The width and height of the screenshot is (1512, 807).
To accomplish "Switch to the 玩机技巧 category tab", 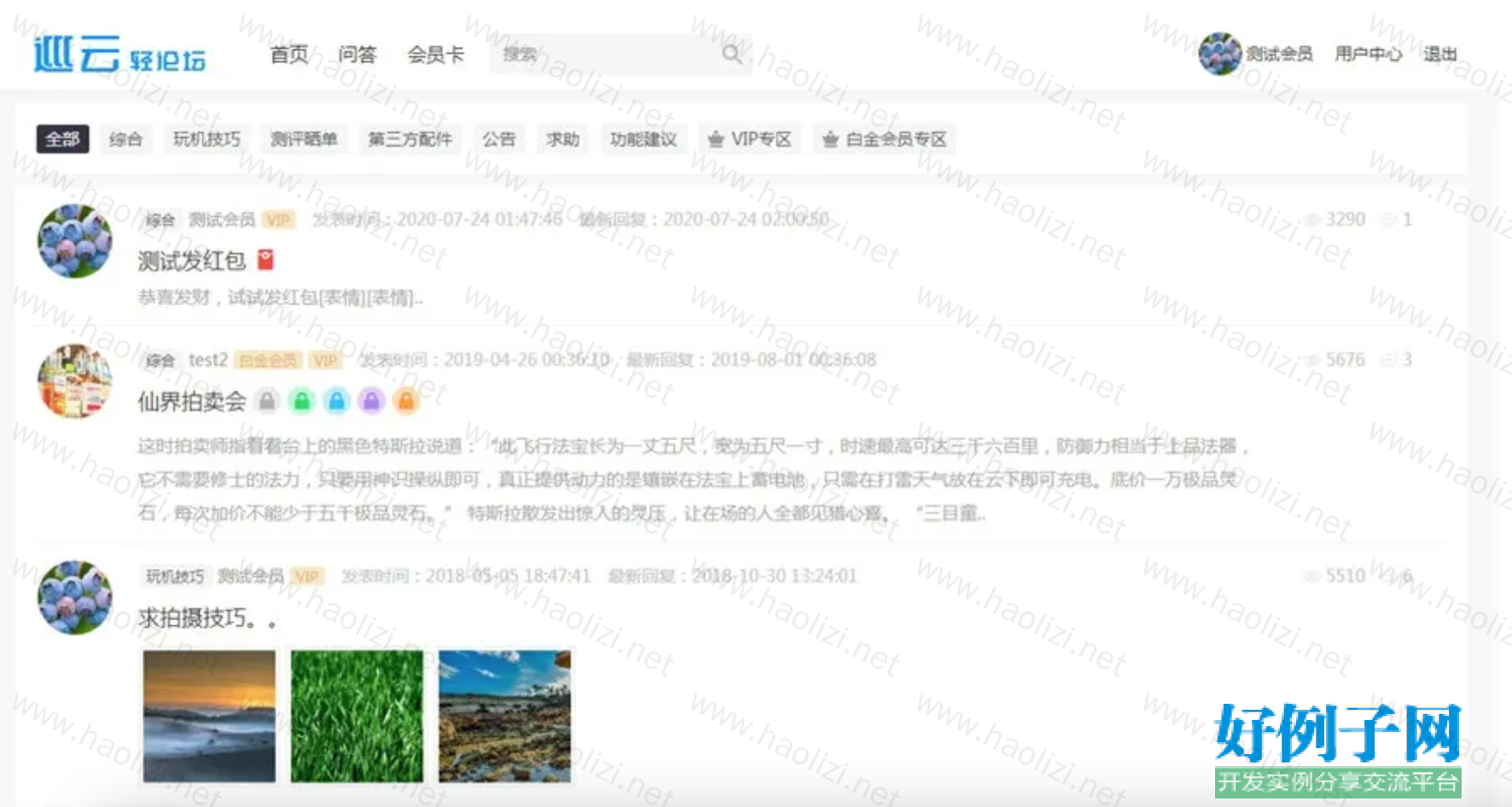I will pyautogui.click(x=206, y=139).
